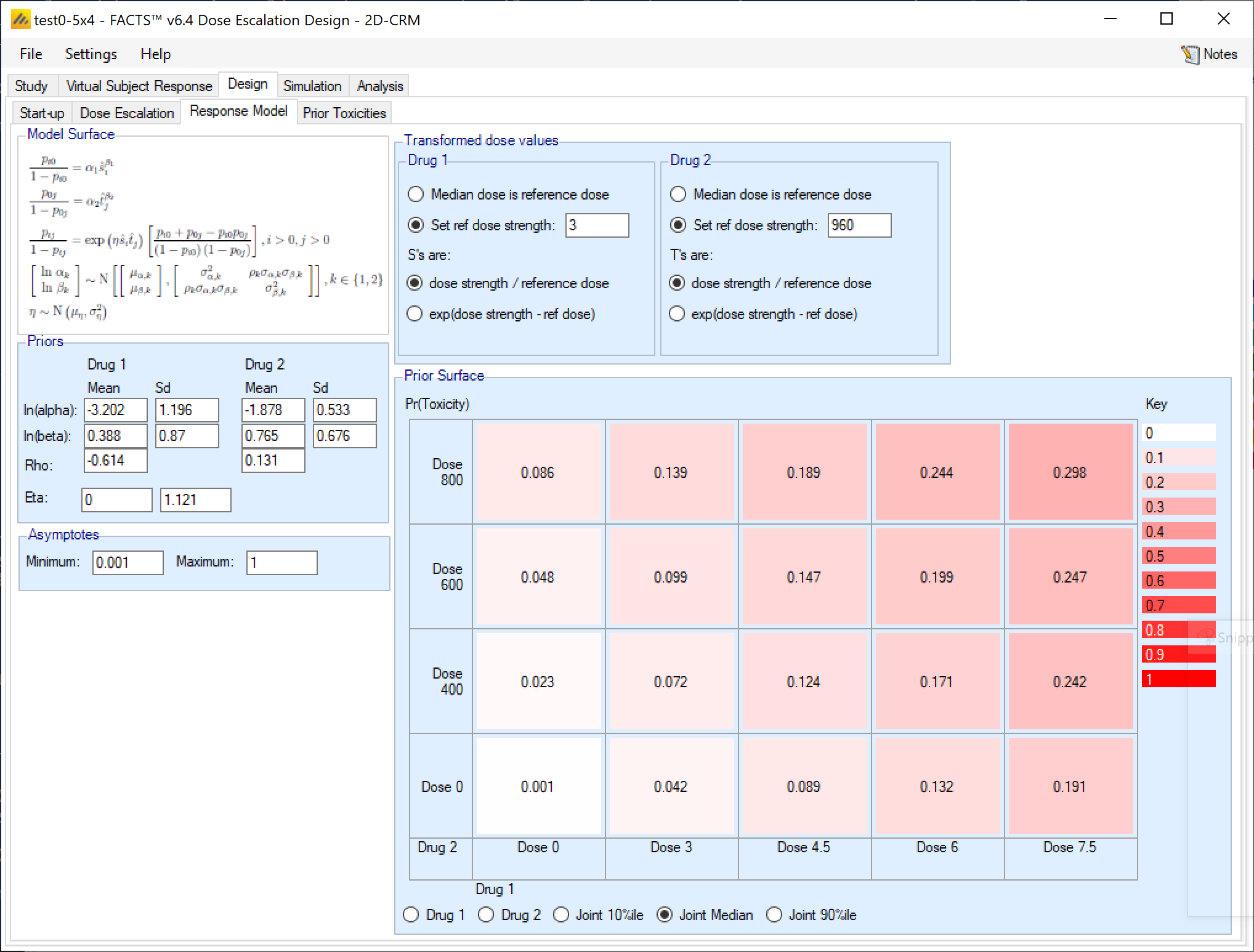
Task: Open the Settings menu
Action: tap(91, 54)
